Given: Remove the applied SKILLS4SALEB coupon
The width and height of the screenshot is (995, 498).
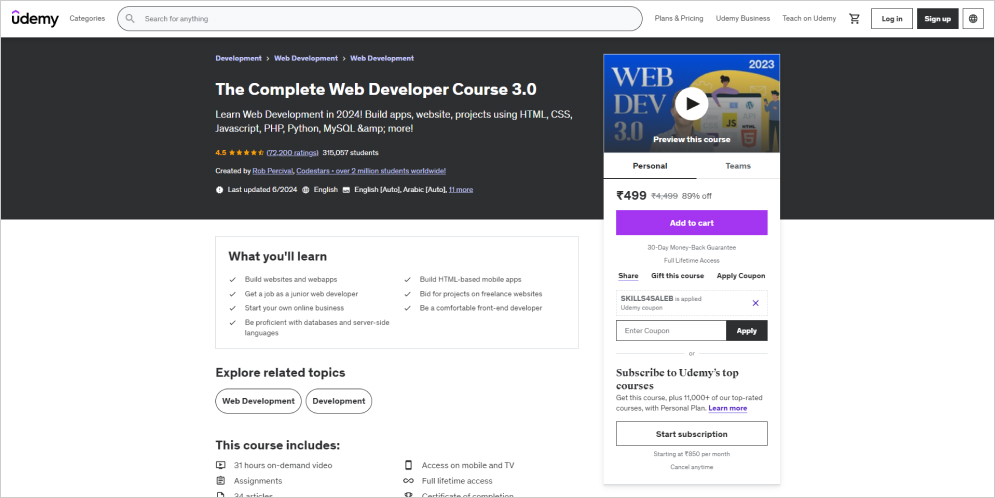Looking at the screenshot, I should click(x=755, y=303).
